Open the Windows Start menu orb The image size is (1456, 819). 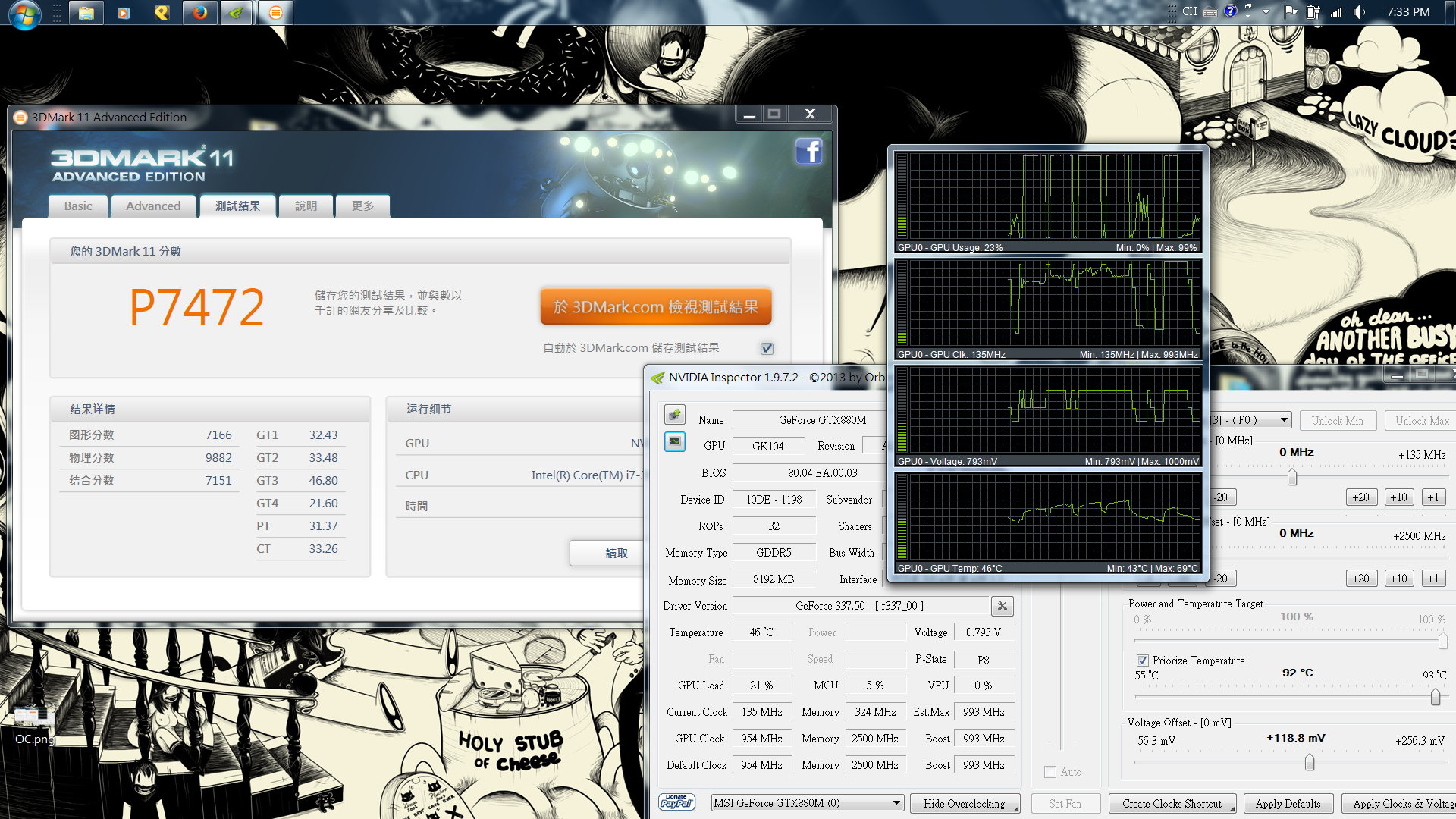coord(24,13)
